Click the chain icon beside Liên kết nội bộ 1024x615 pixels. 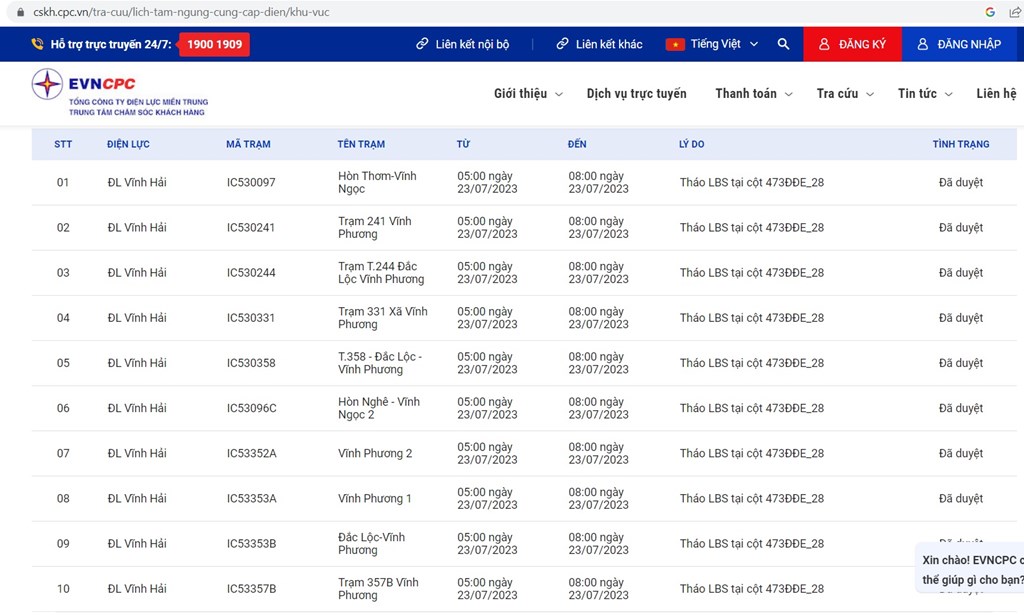pos(422,44)
